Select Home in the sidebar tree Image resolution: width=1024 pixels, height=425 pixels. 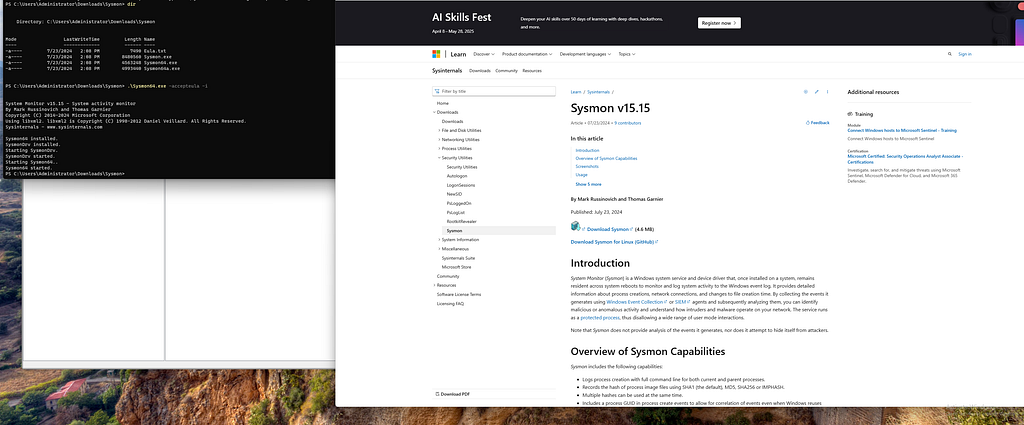point(443,103)
